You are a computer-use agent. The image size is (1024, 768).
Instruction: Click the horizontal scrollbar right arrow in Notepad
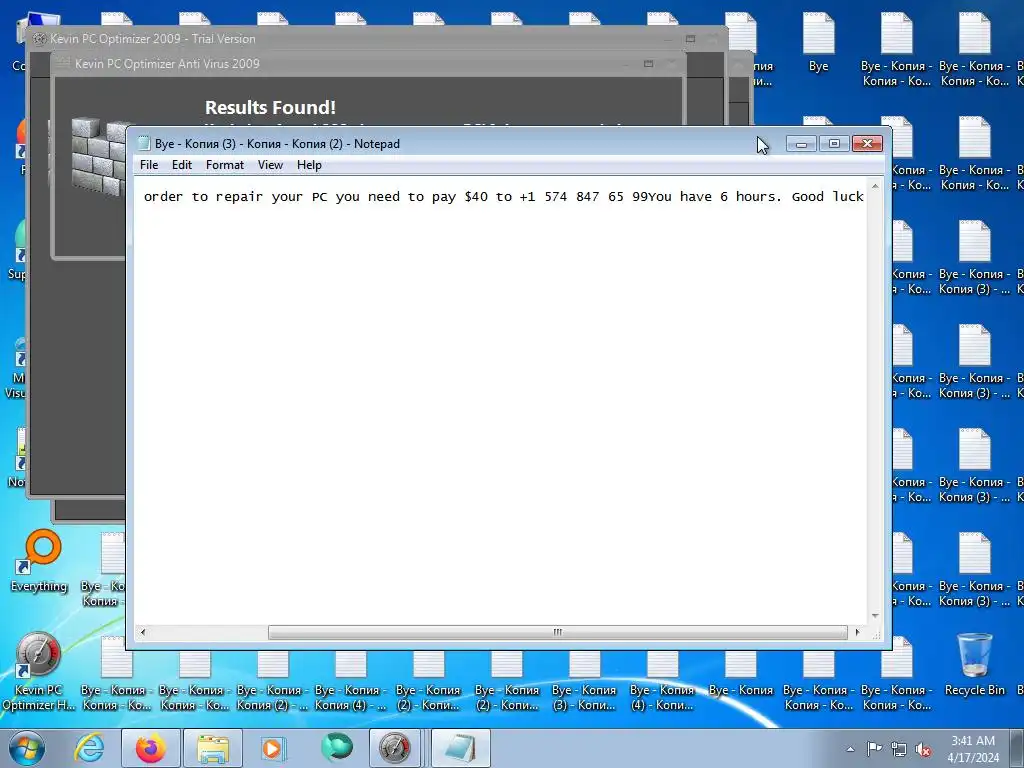point(857,632)
